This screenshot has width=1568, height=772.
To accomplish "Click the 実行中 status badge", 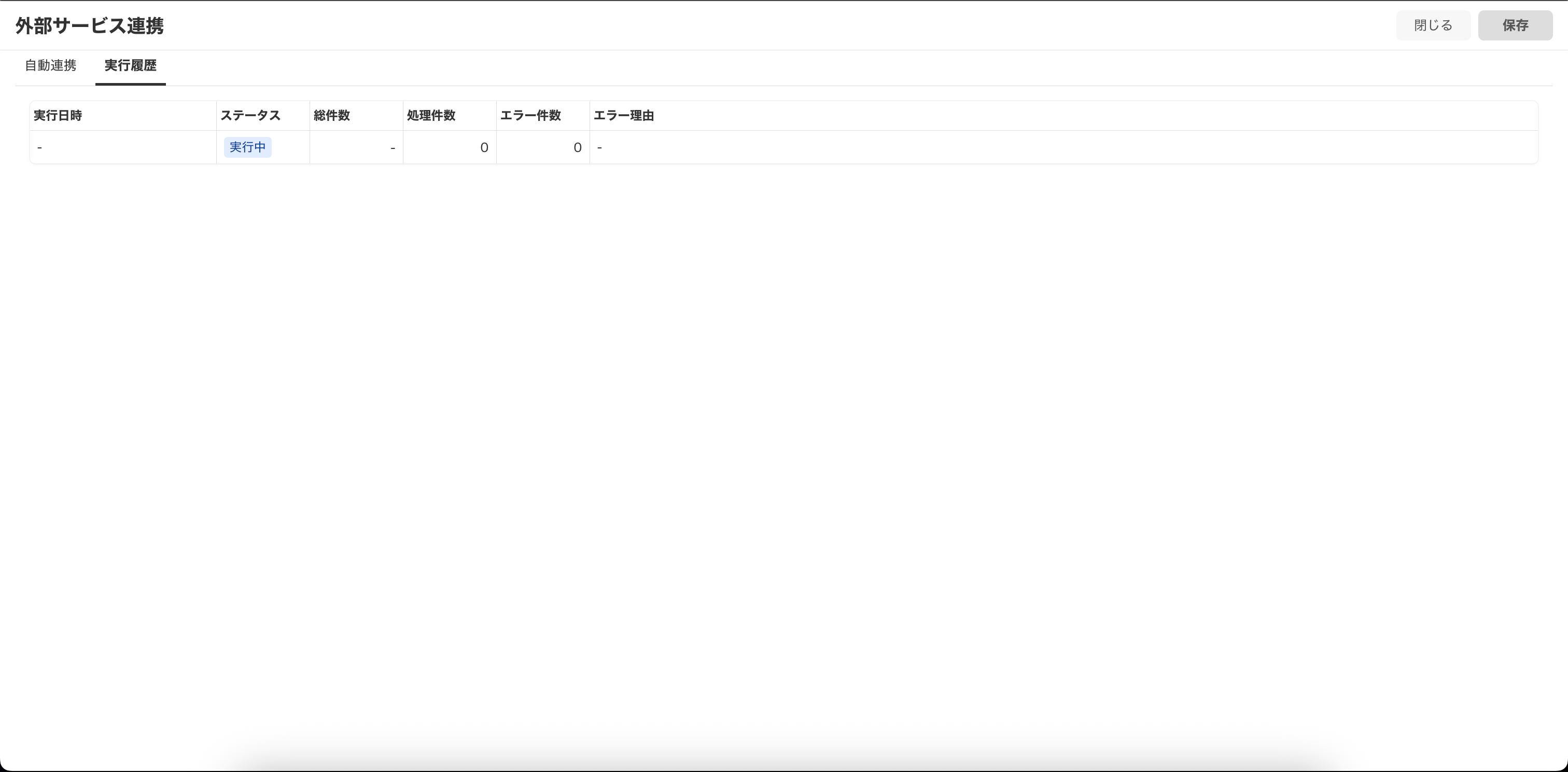I will (x=248, y=147).
